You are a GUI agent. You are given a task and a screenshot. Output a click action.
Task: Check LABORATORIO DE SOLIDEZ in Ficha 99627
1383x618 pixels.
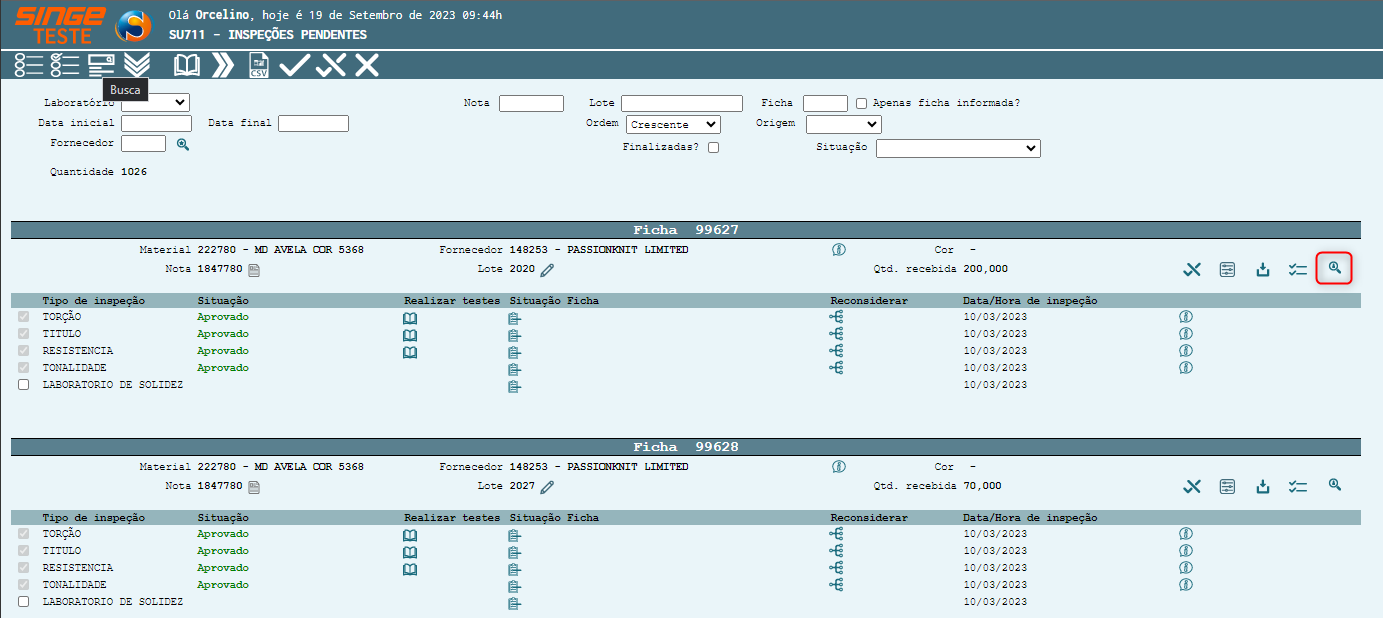point(24,385)
